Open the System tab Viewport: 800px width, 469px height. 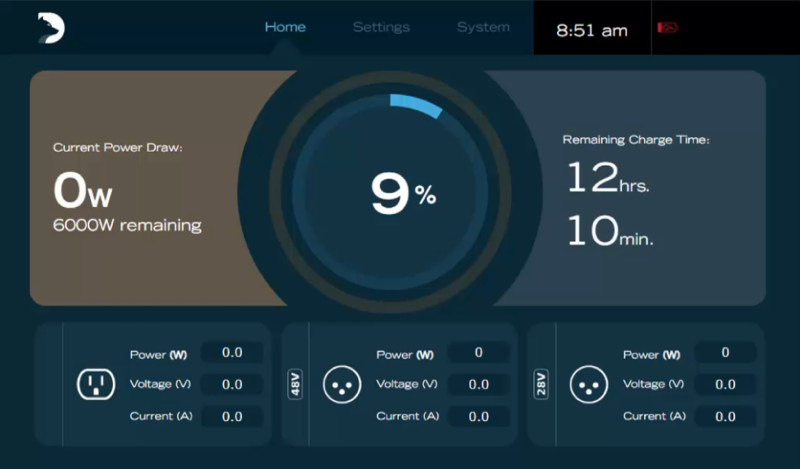click(483, 27)
